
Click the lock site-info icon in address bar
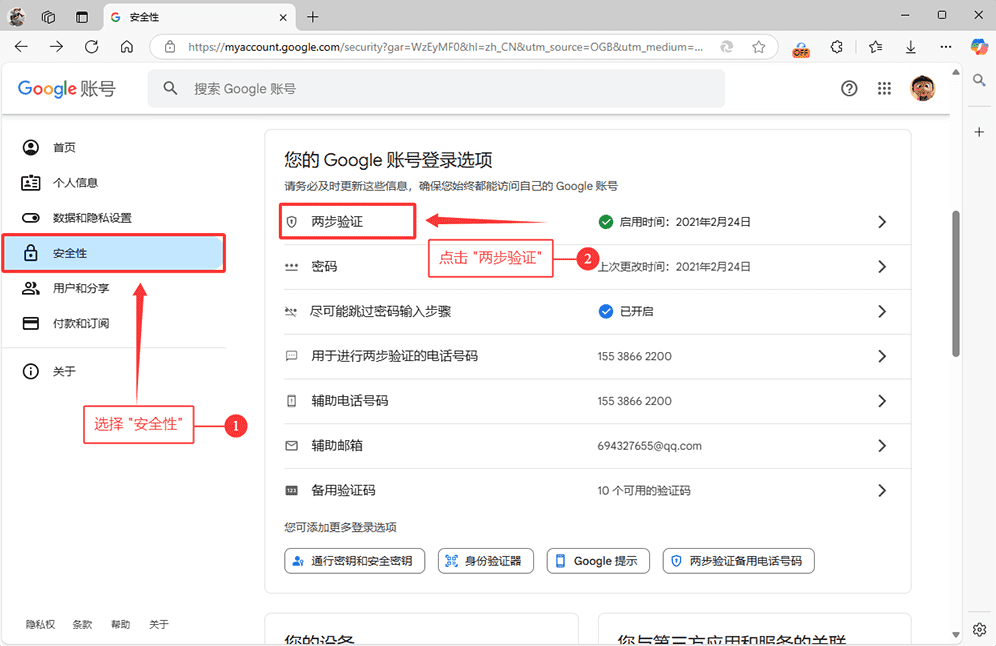pyautogui.click(x=170, y=46)
